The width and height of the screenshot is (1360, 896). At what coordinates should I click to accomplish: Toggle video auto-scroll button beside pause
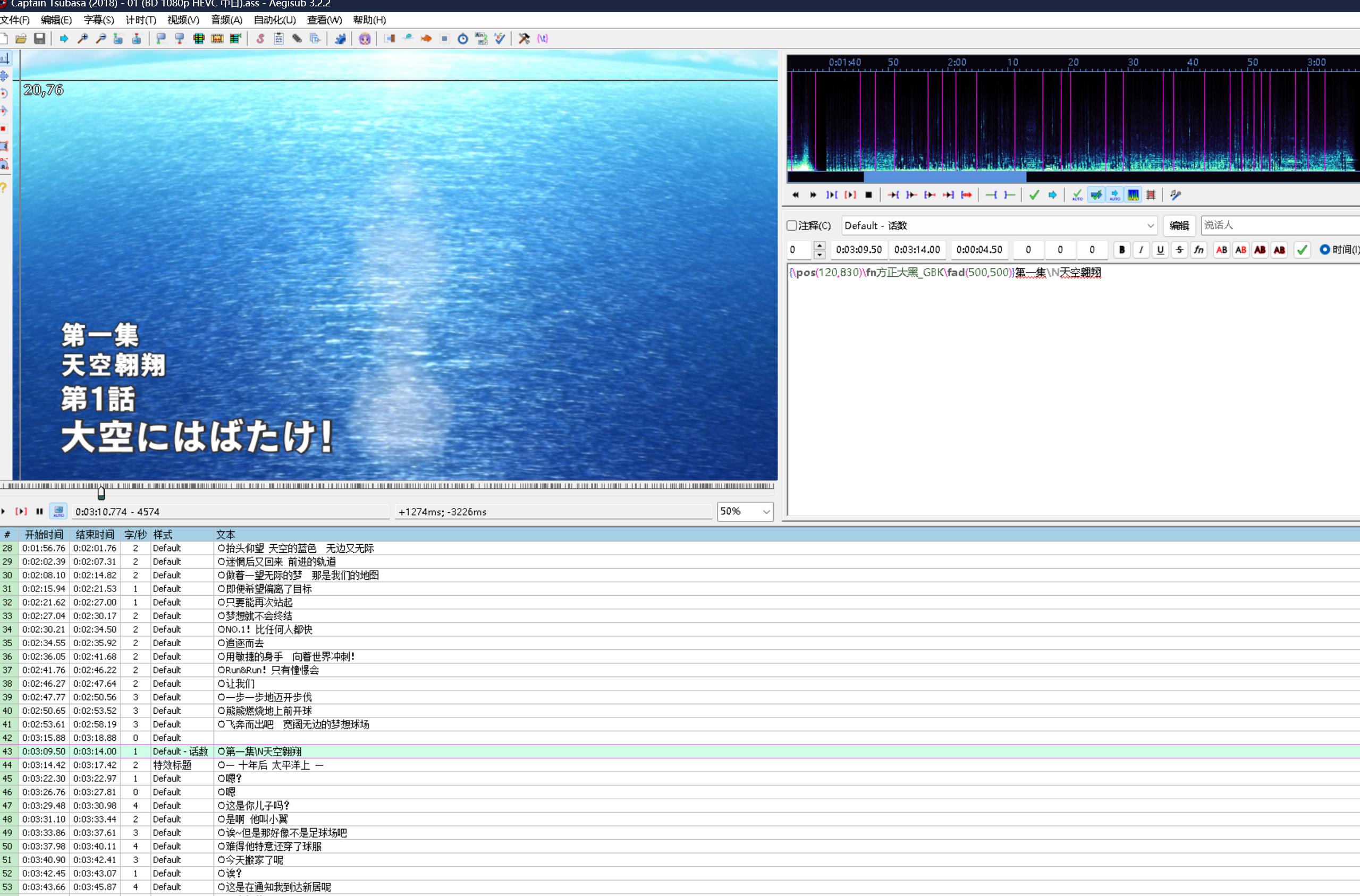point(58,511)
